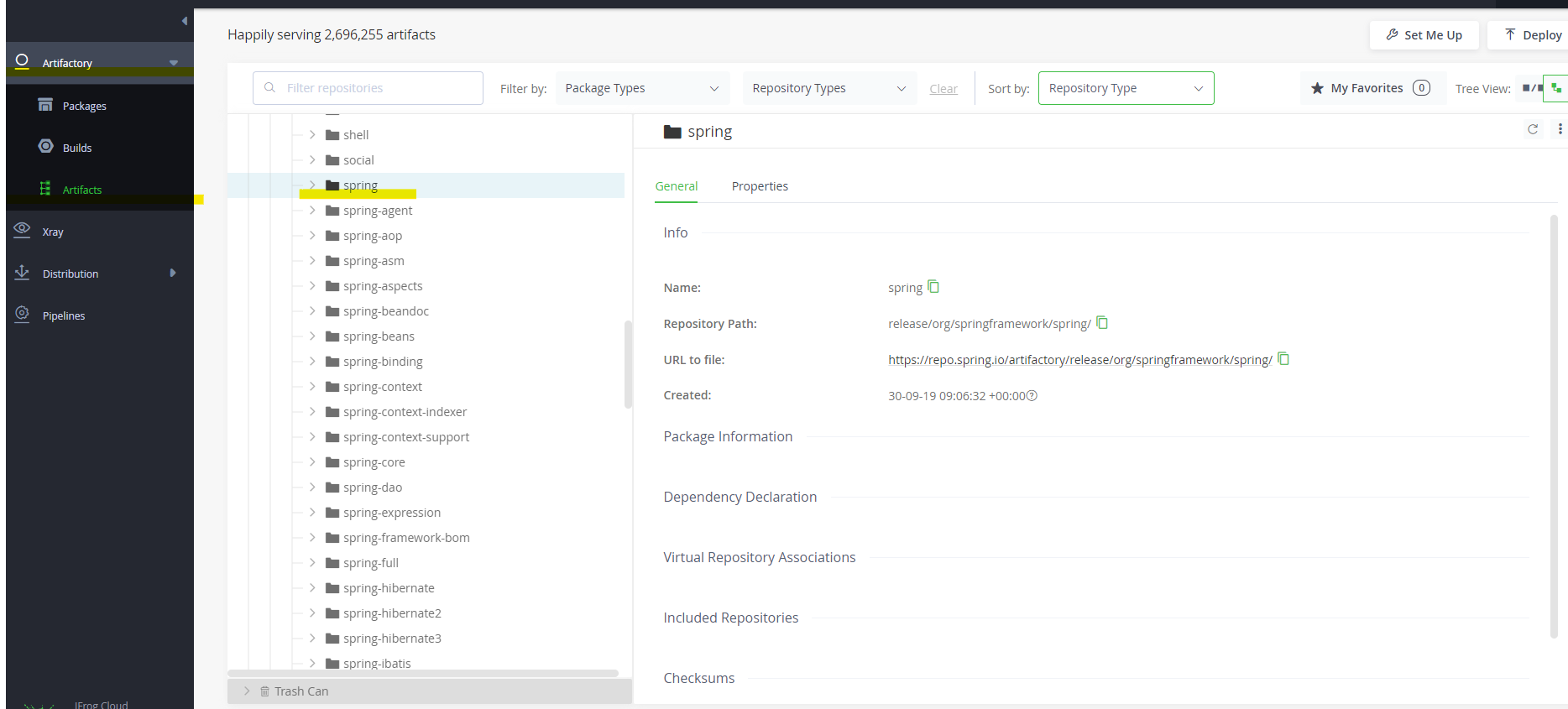Click the spring-beandoc folder icon
This screenshot has height=709, width=1568.
pyautogui.click(x=332, y=311)
